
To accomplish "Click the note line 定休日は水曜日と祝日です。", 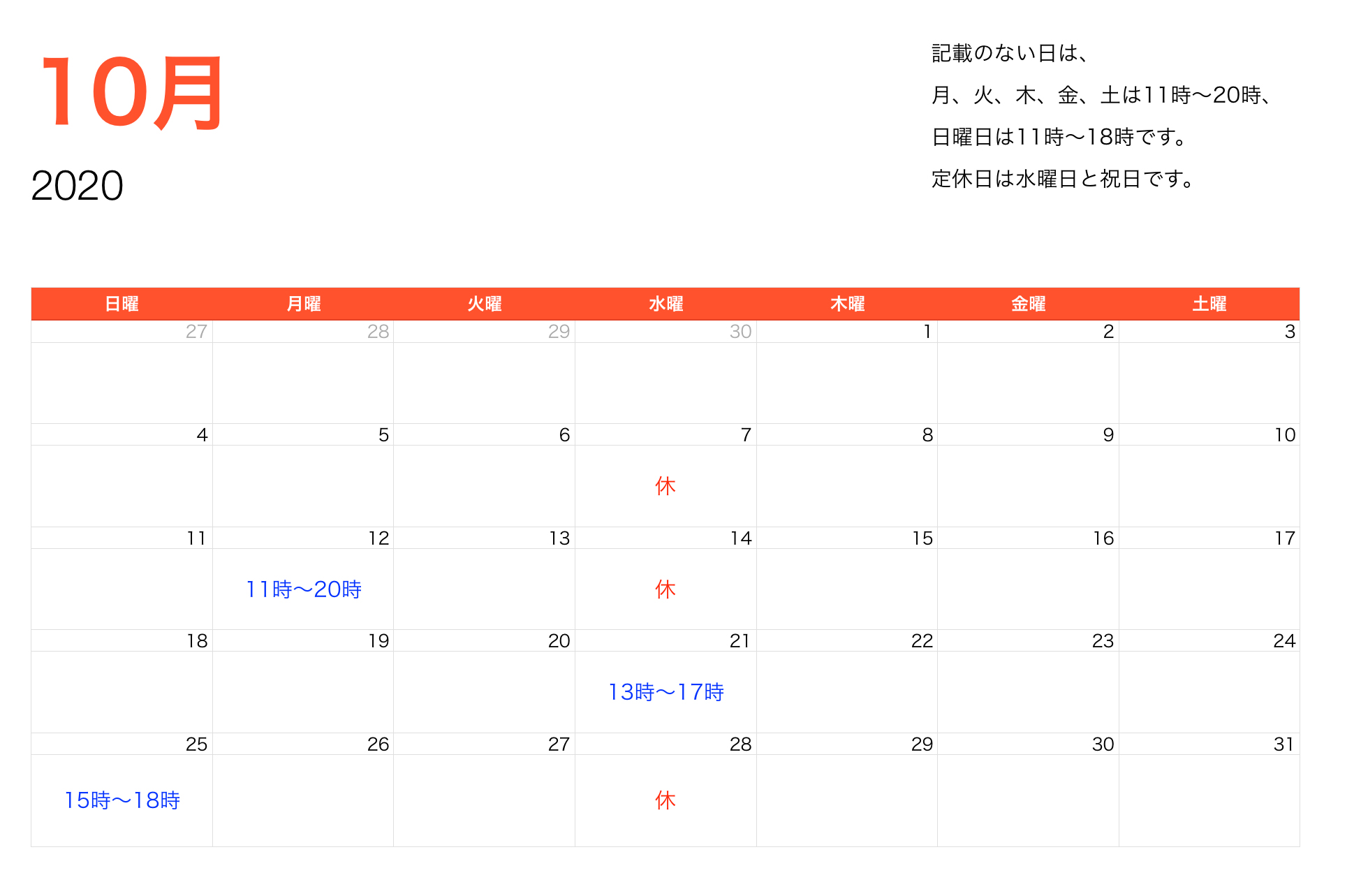I will click(x=1062, y=179).
